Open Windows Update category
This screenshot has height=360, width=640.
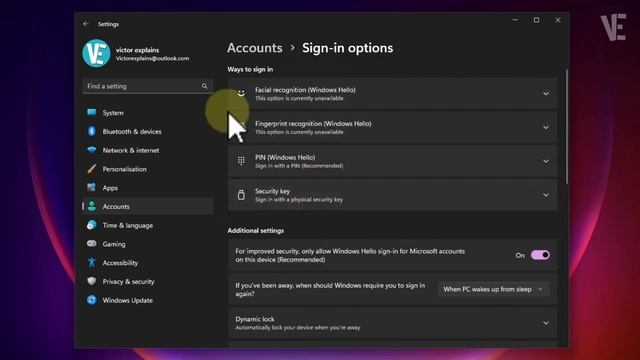pyautogui.click(x=148, y=300)
